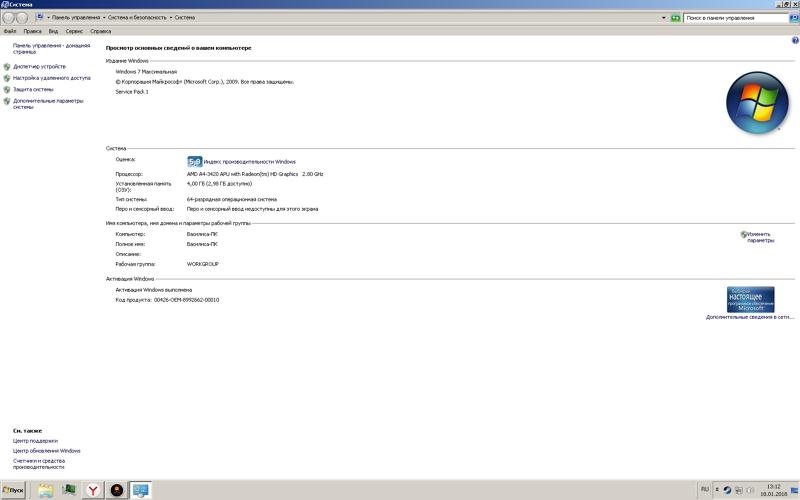Click the green refresh button by address bar
The image size is (800, 500).
(676, 18)
